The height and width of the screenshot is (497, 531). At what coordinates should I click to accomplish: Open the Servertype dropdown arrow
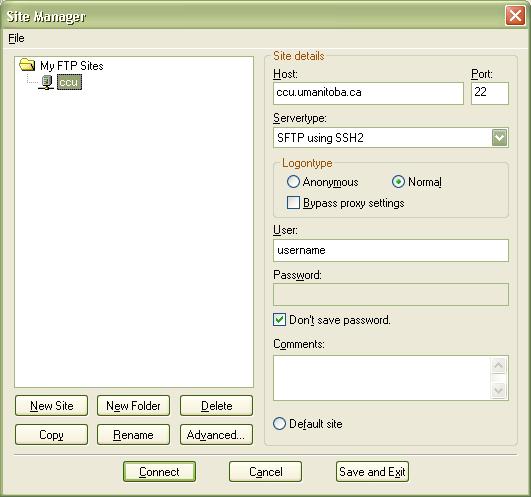[x=500, y=137]
